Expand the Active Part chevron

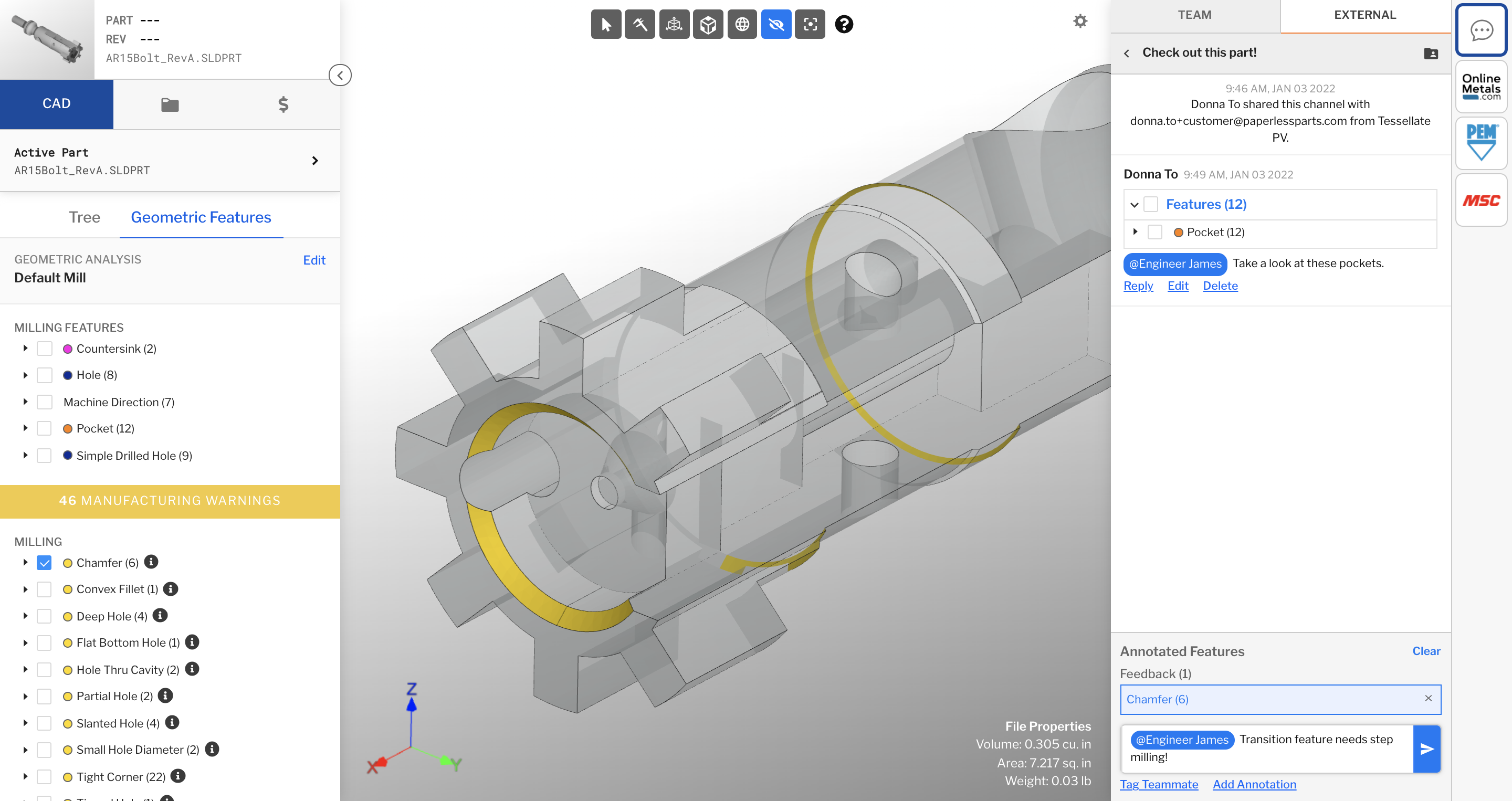[315, 161]
